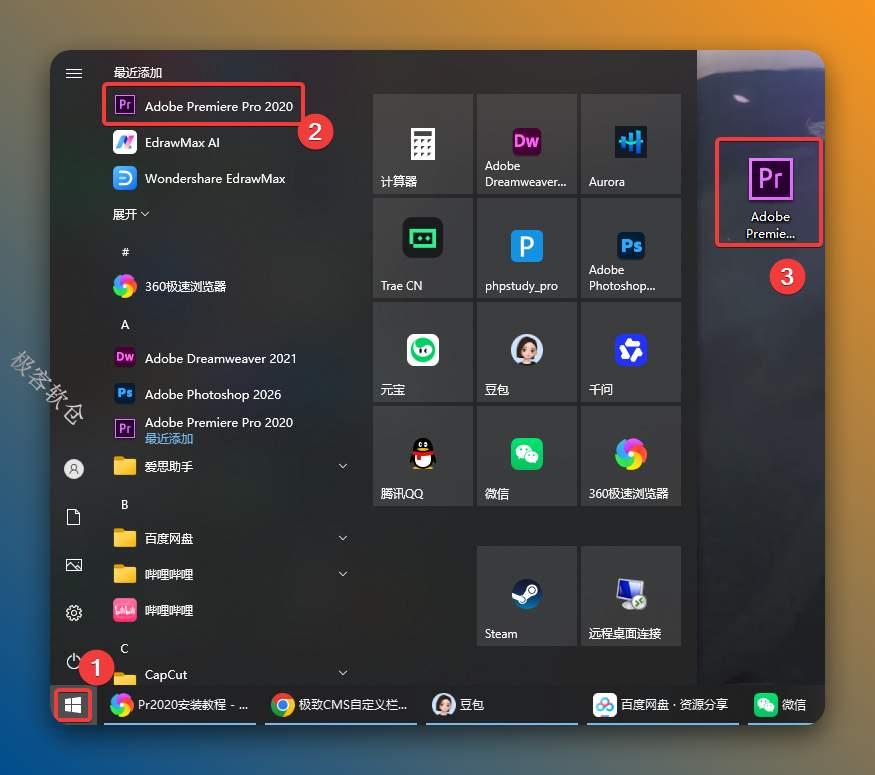
Task: Open the 千问 tile
Action: click(631, 352)
